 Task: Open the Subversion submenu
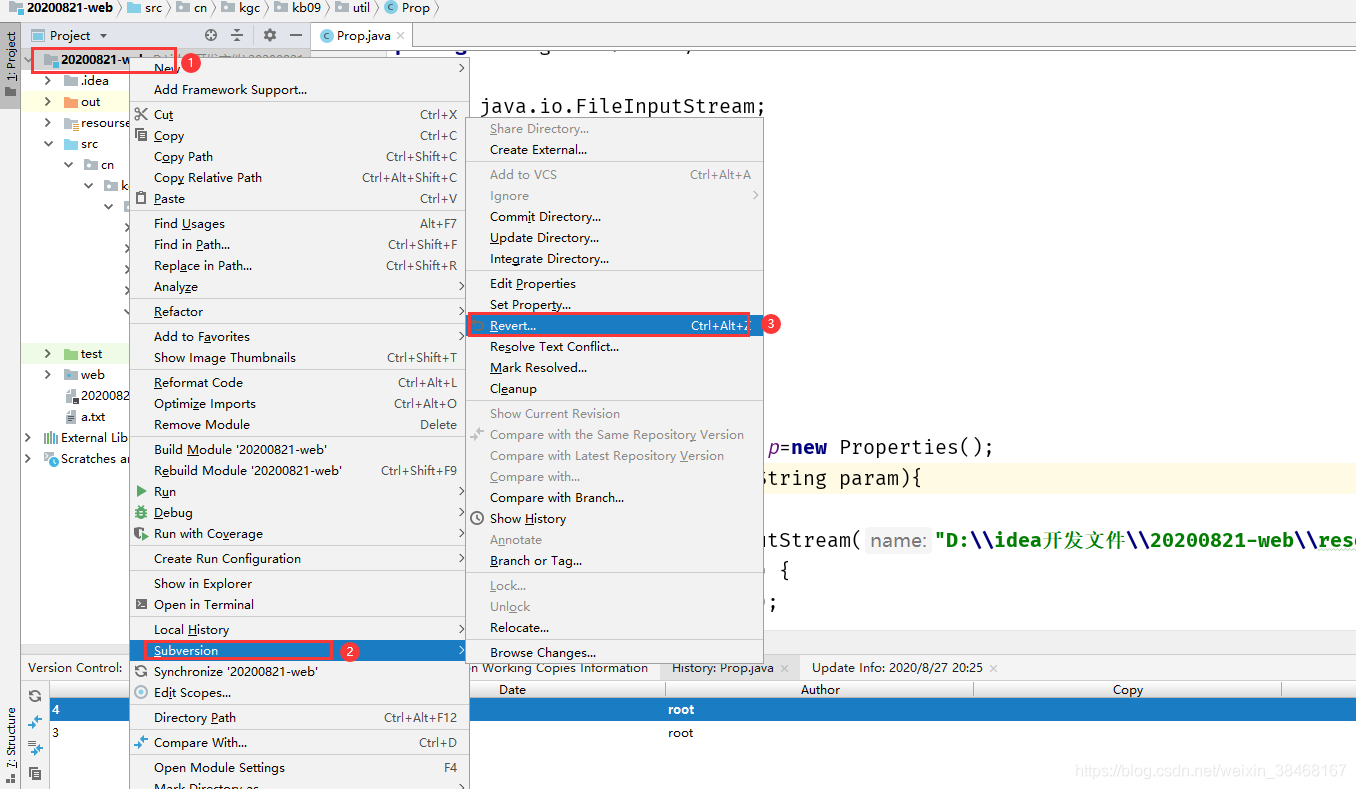pyautogui.click(x=299, y=650)
